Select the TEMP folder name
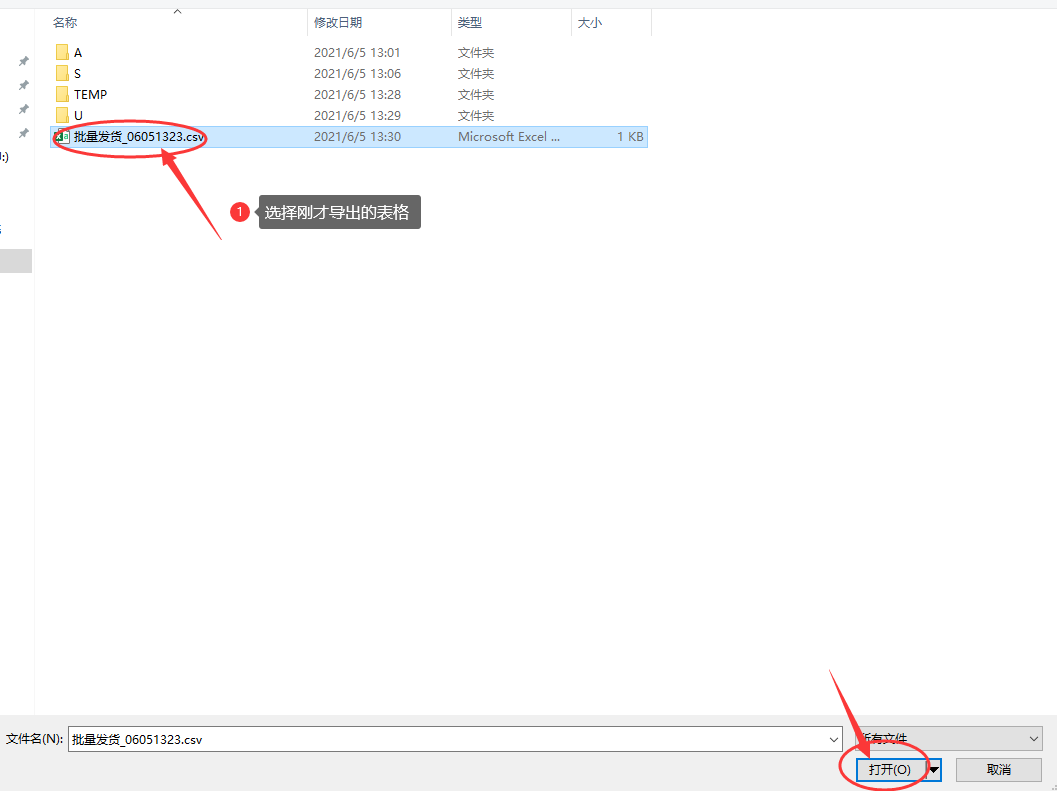The height and width of the screenshot is (791, 1057). click(x=90, y=94)
